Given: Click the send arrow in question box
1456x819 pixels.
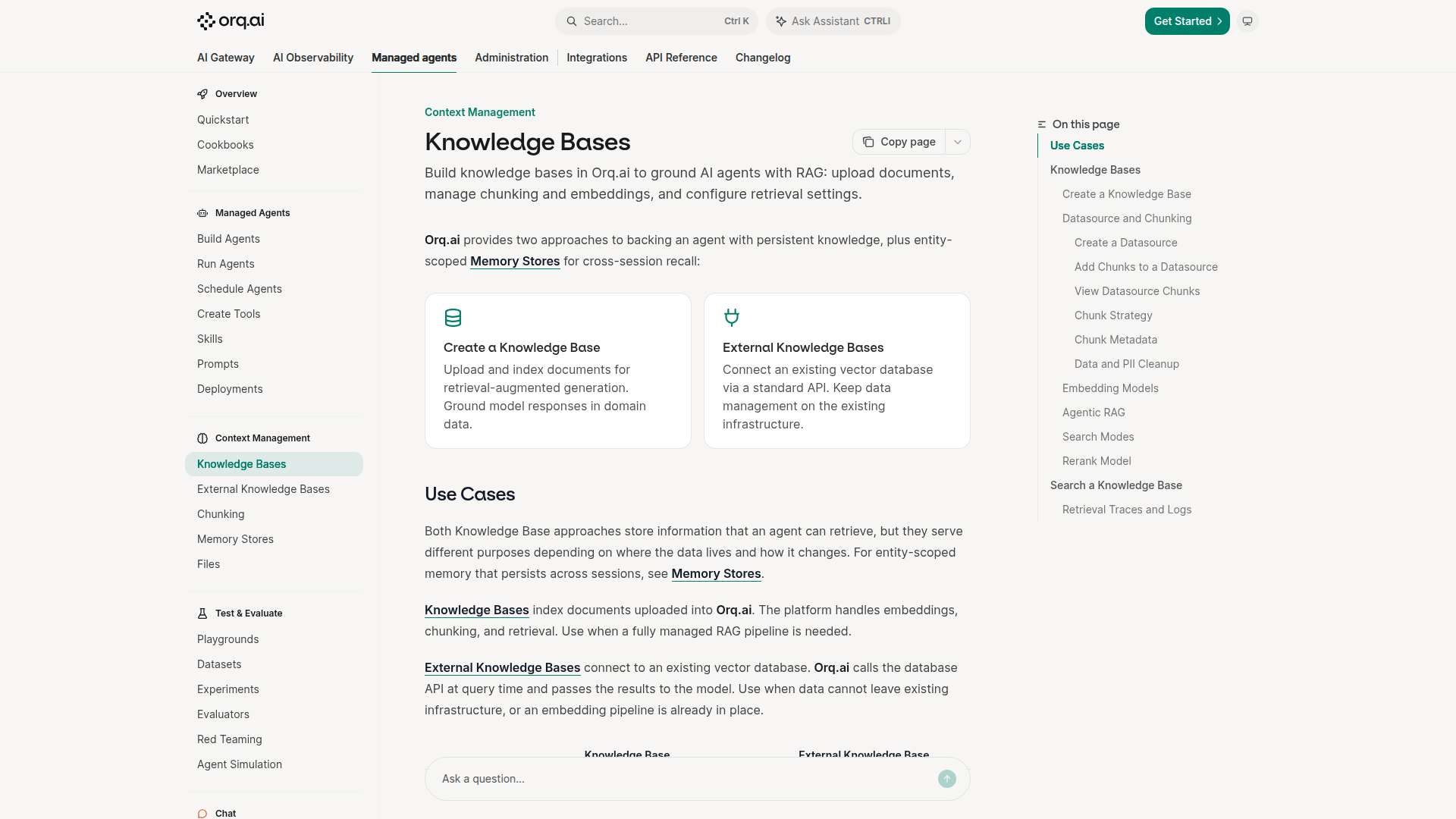Looking at the screenshot, I should 947,779.
